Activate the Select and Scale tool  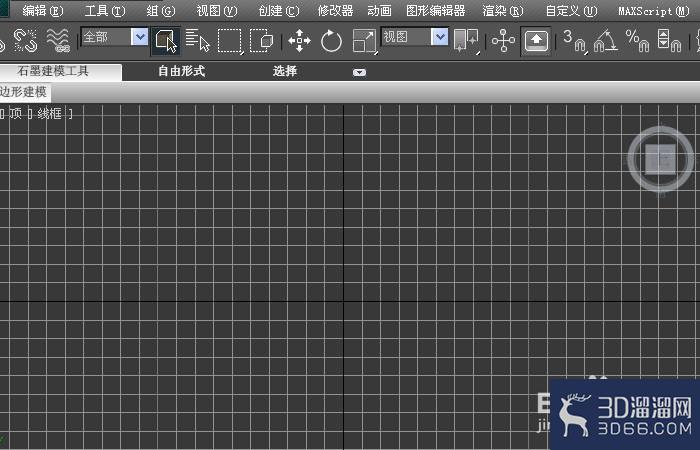click(x=364, y=42)
